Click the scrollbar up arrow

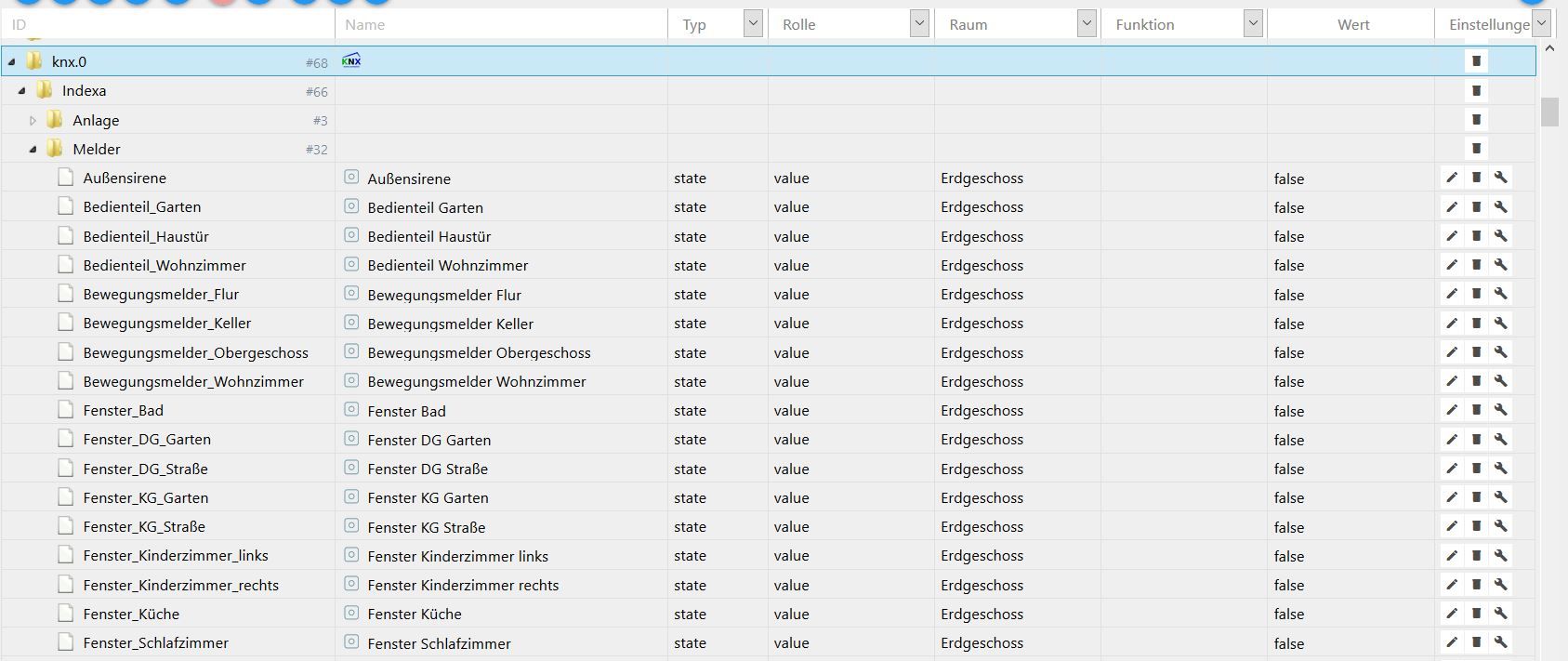click(1549, 48)
